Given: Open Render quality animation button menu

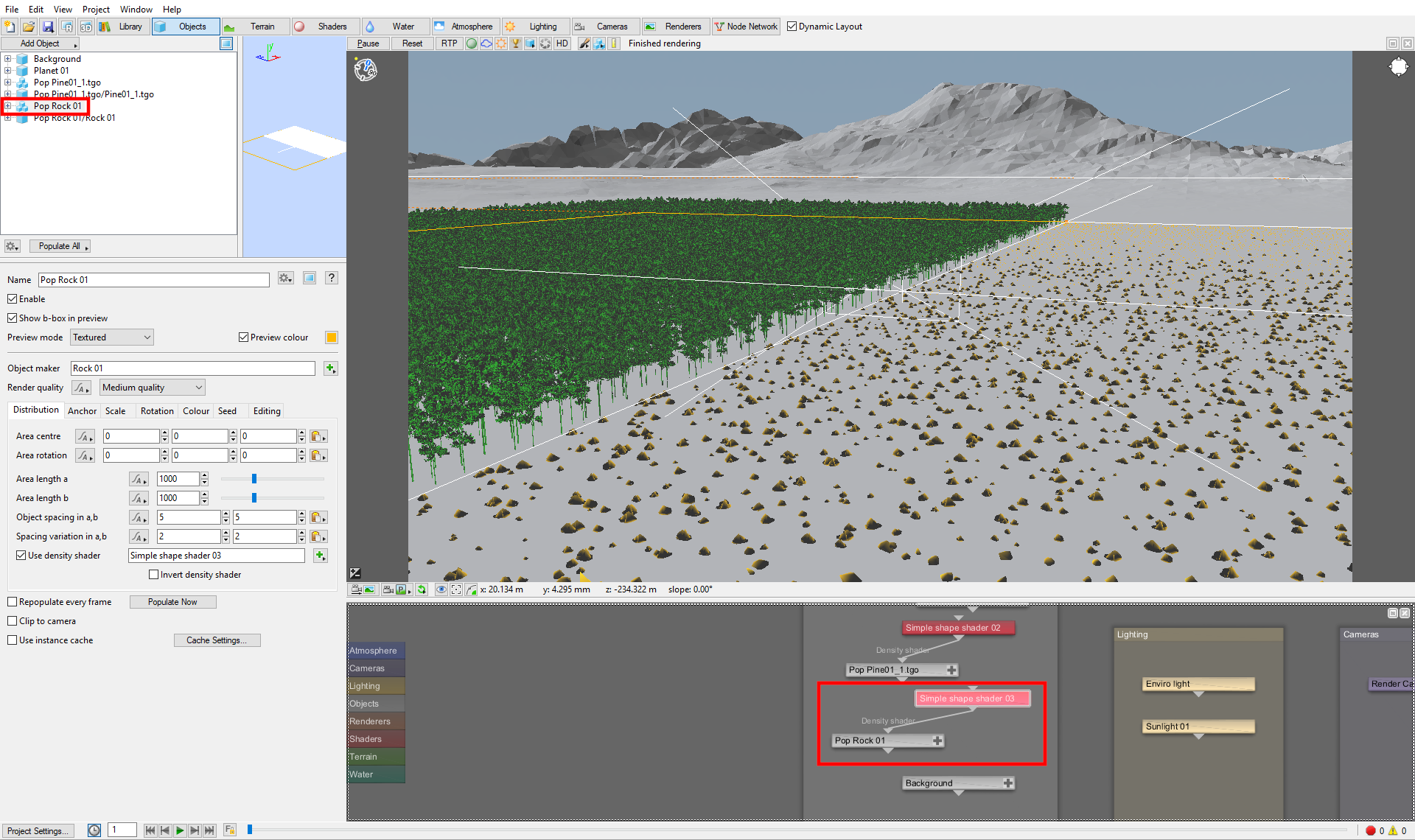Looking at the screenshot, I should coord(81,388).
